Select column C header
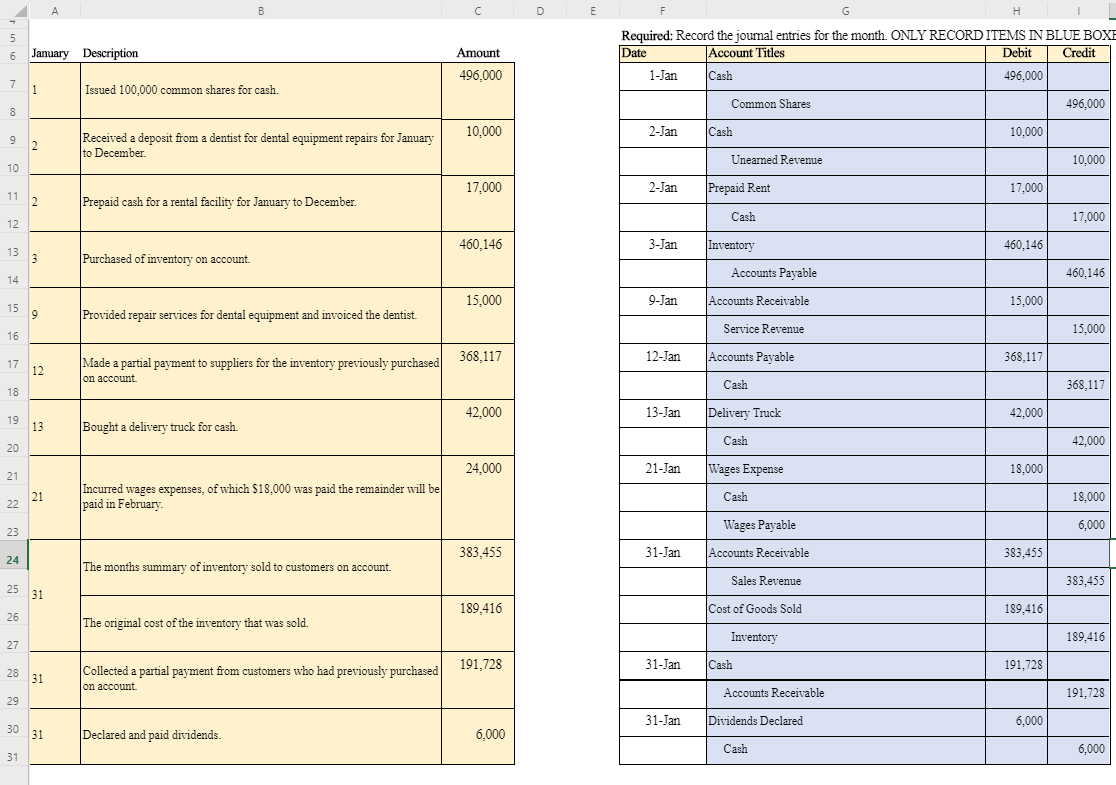Image resolution: width=1116 pixels, height=785 pixels. [478, 10]
